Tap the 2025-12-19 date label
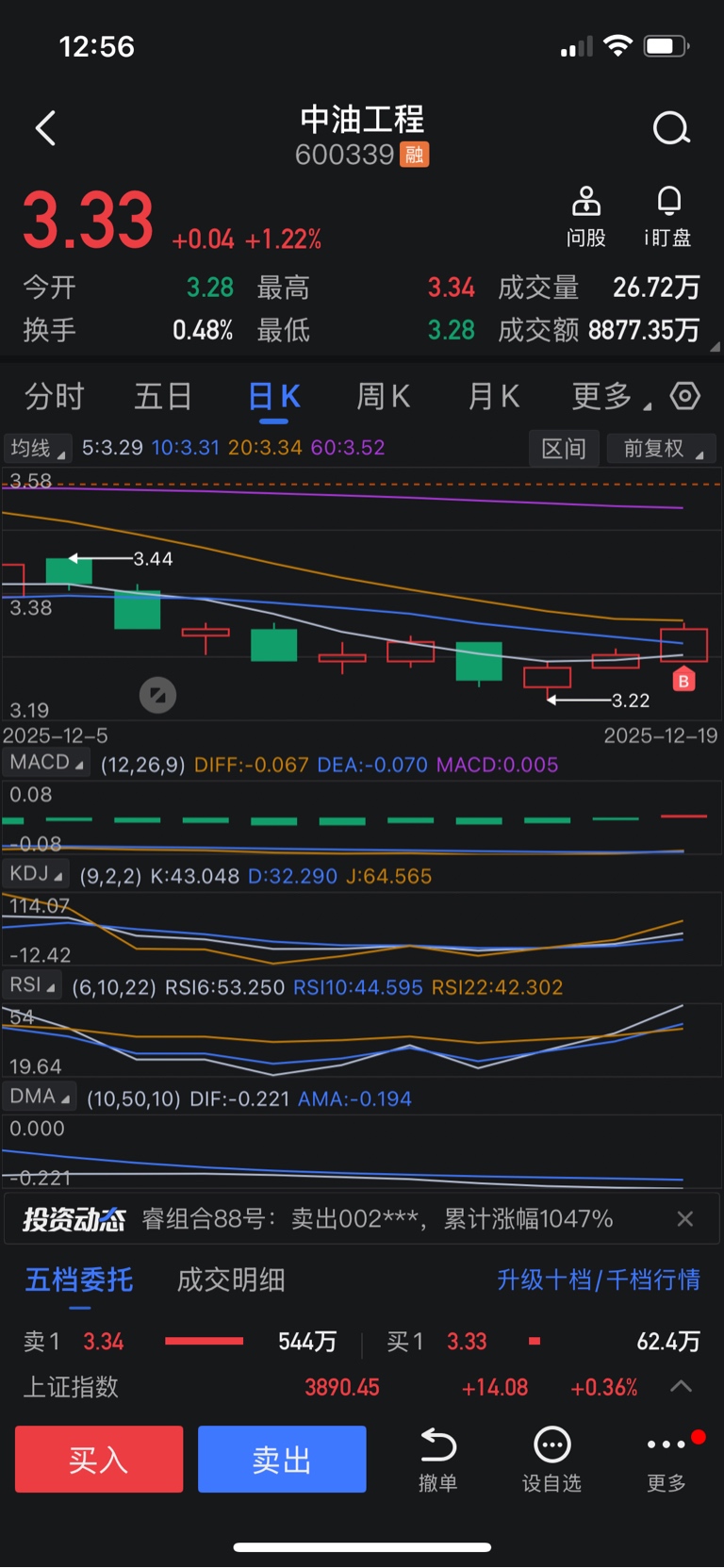The height and width of the screenshot is (1568, 724). pos(661,735)
